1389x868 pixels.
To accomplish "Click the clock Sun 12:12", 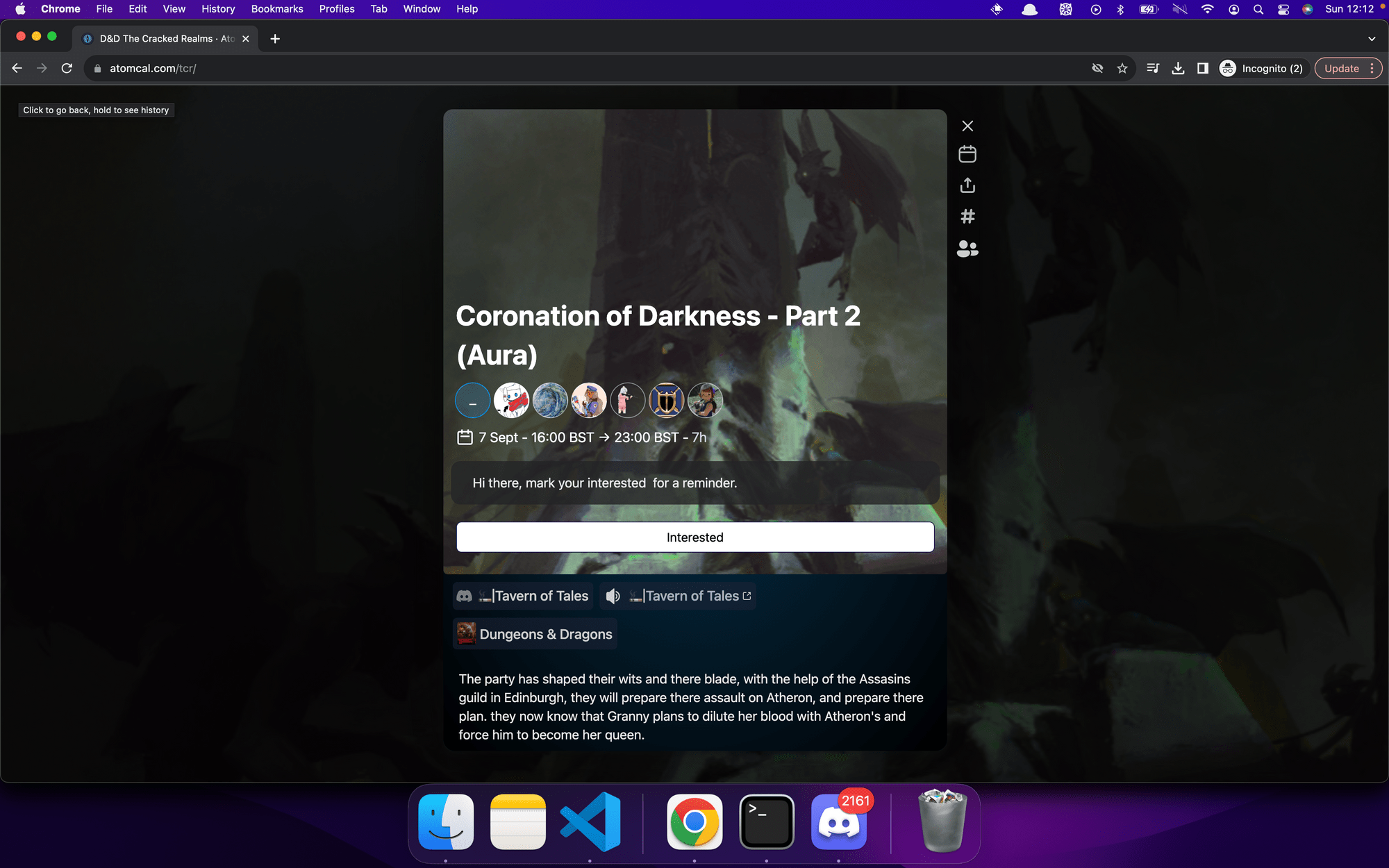I will click(x=1349, y=9).
